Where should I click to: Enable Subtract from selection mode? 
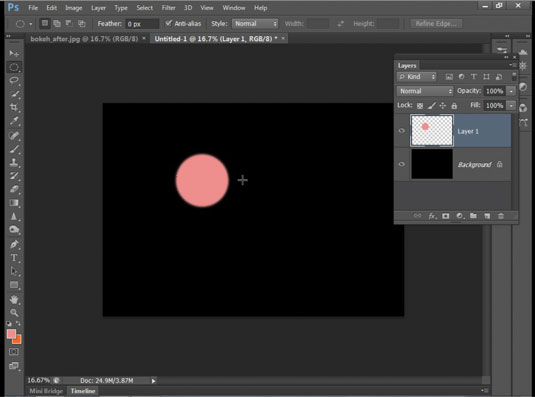pos(69,24)
